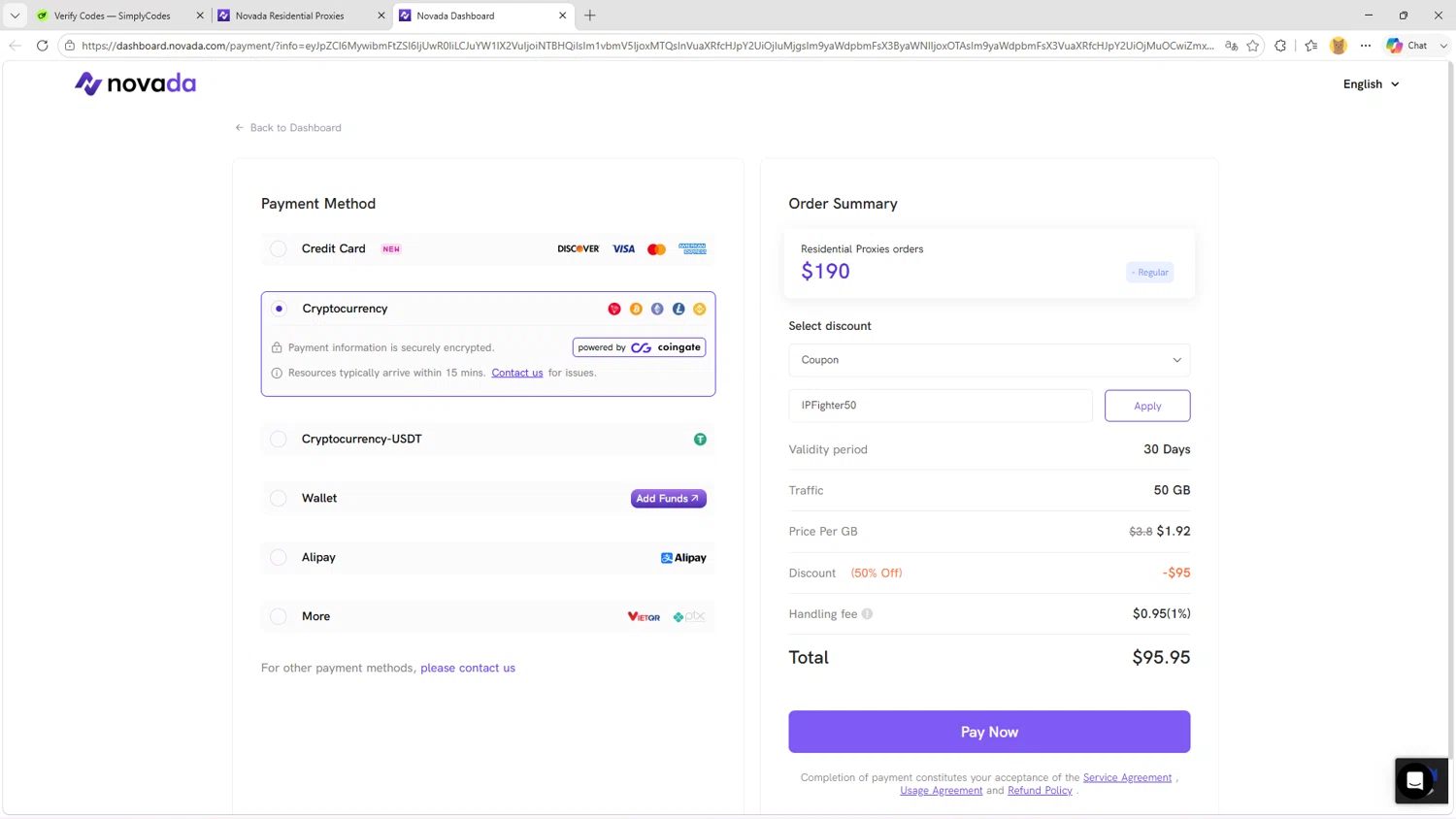Click the Pay Now button

tap(989, 732)
